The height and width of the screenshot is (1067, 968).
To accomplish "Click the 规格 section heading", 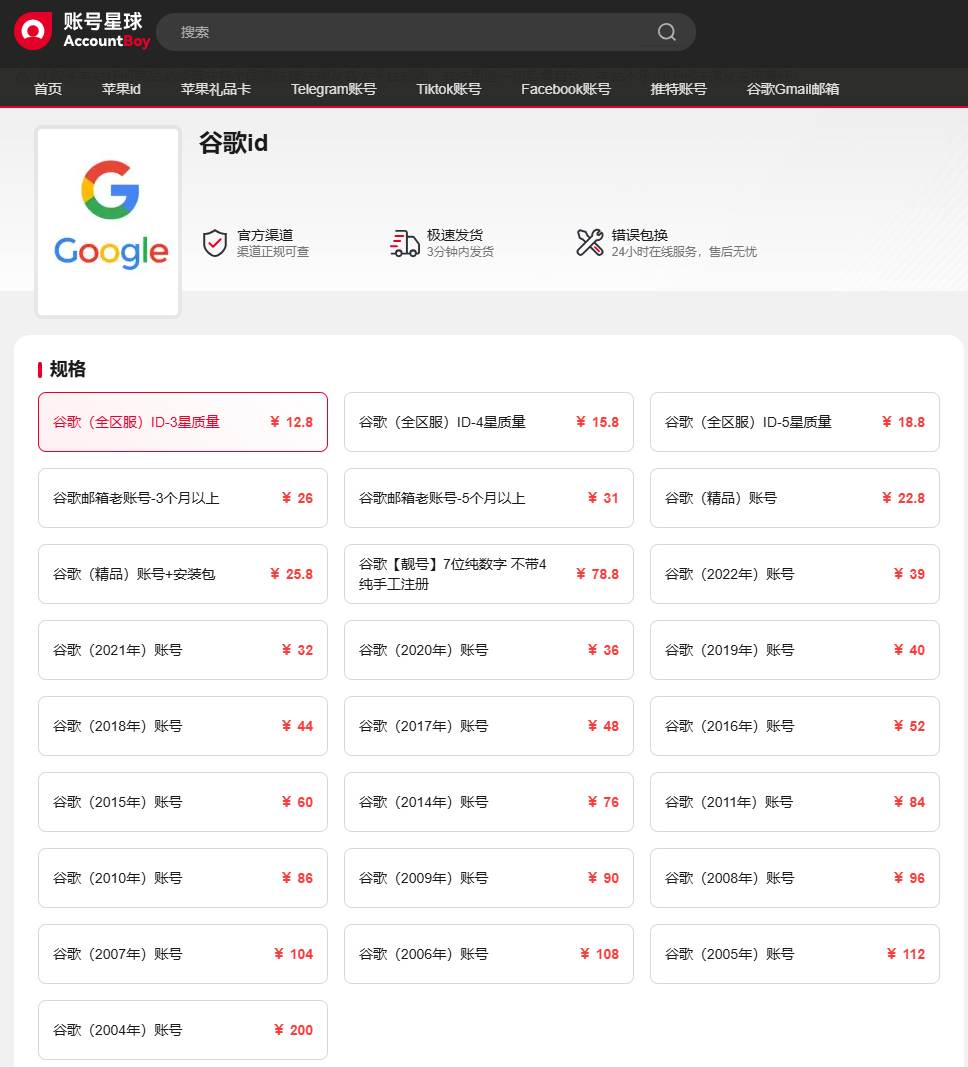I will 67,369.
